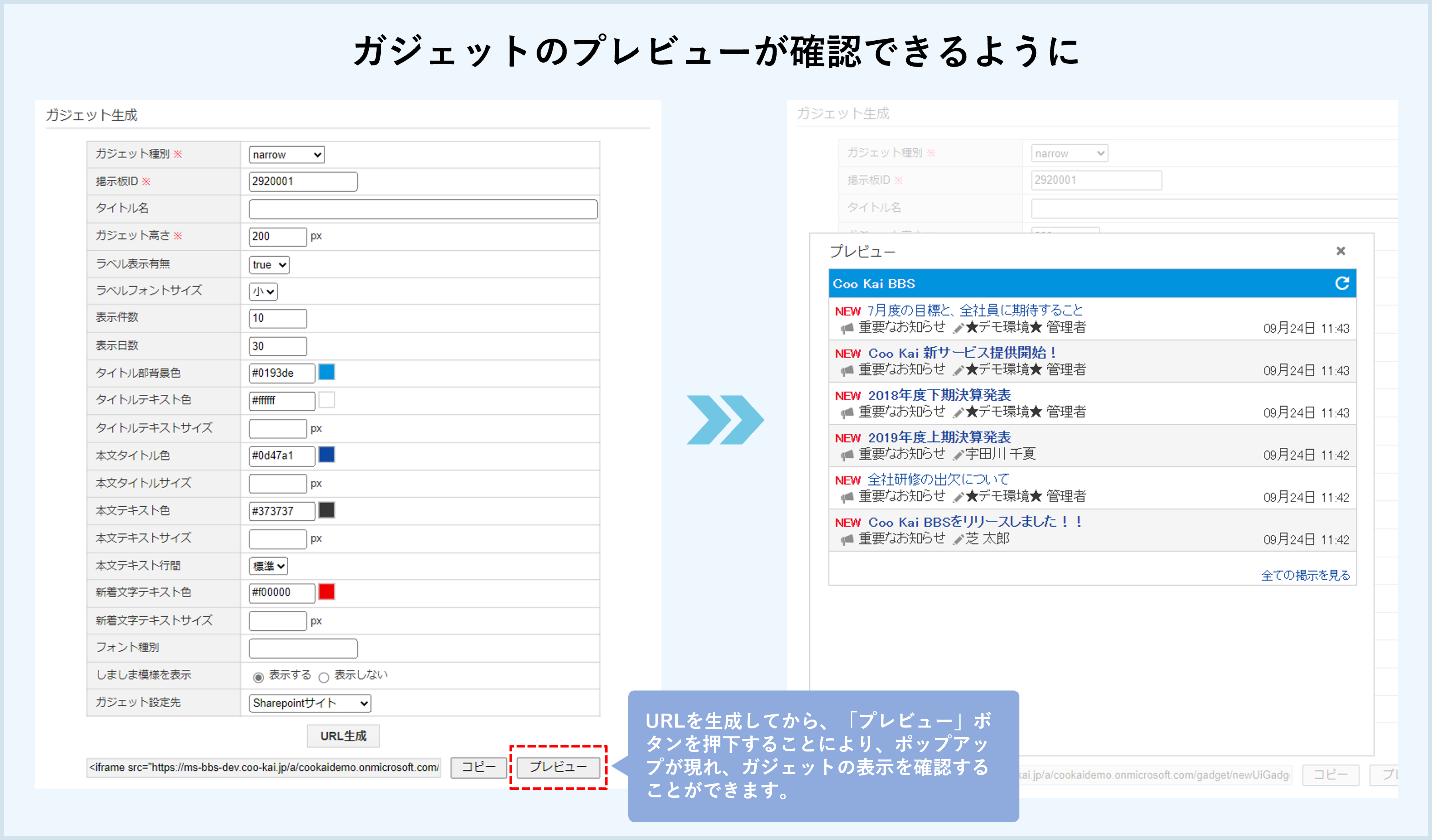Image resolution: width=1432 pixels, height=840 pixels.
Task: Click the Coo Kai BBS title text
Action: coord(874,283)
